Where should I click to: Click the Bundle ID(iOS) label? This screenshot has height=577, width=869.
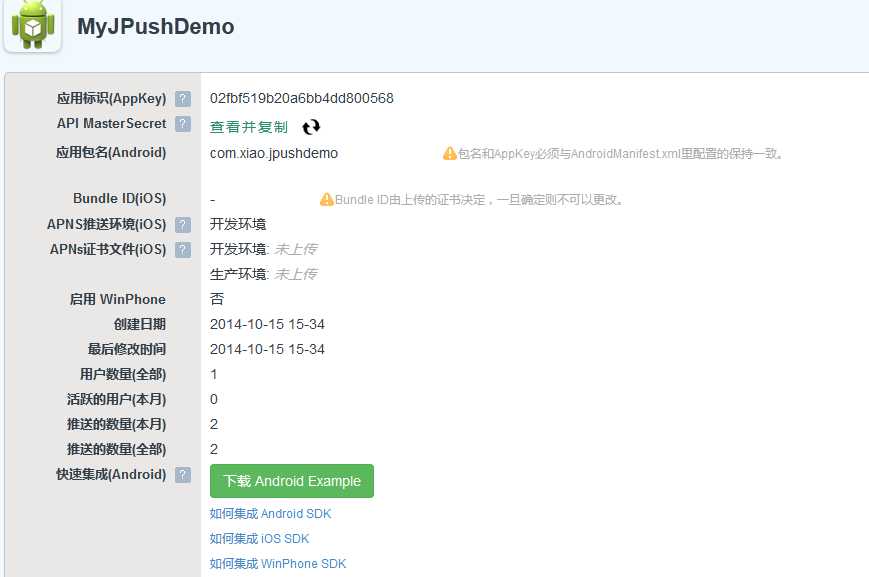tap(120, 198)
